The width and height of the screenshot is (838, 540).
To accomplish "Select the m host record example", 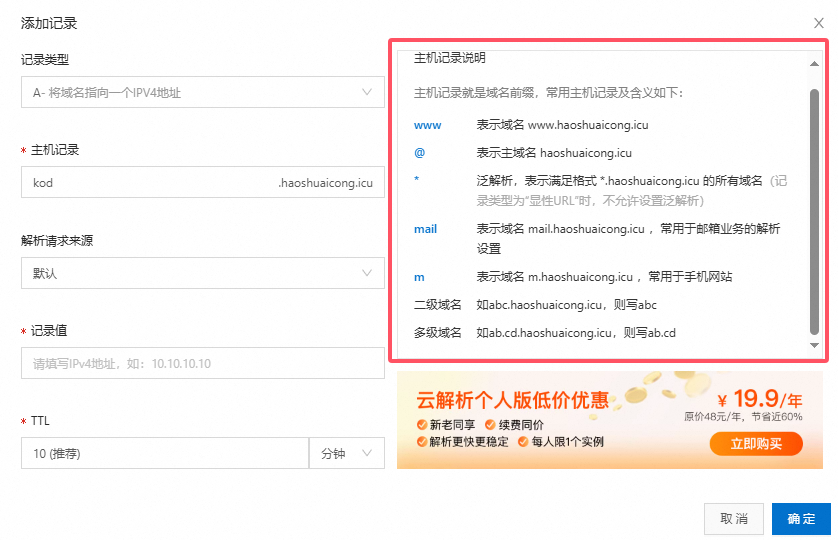I will coord(420,277).
